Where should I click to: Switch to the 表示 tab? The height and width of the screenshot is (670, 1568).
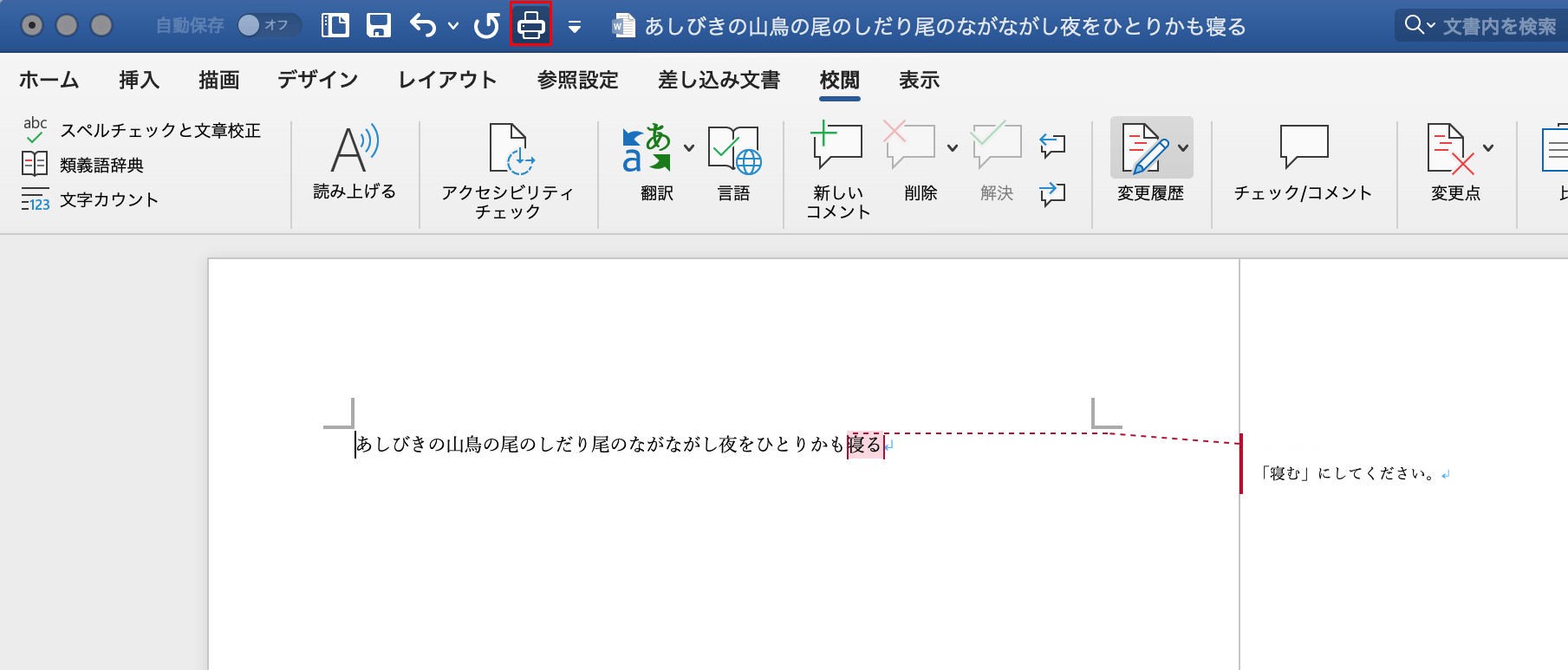coord(920,80)
